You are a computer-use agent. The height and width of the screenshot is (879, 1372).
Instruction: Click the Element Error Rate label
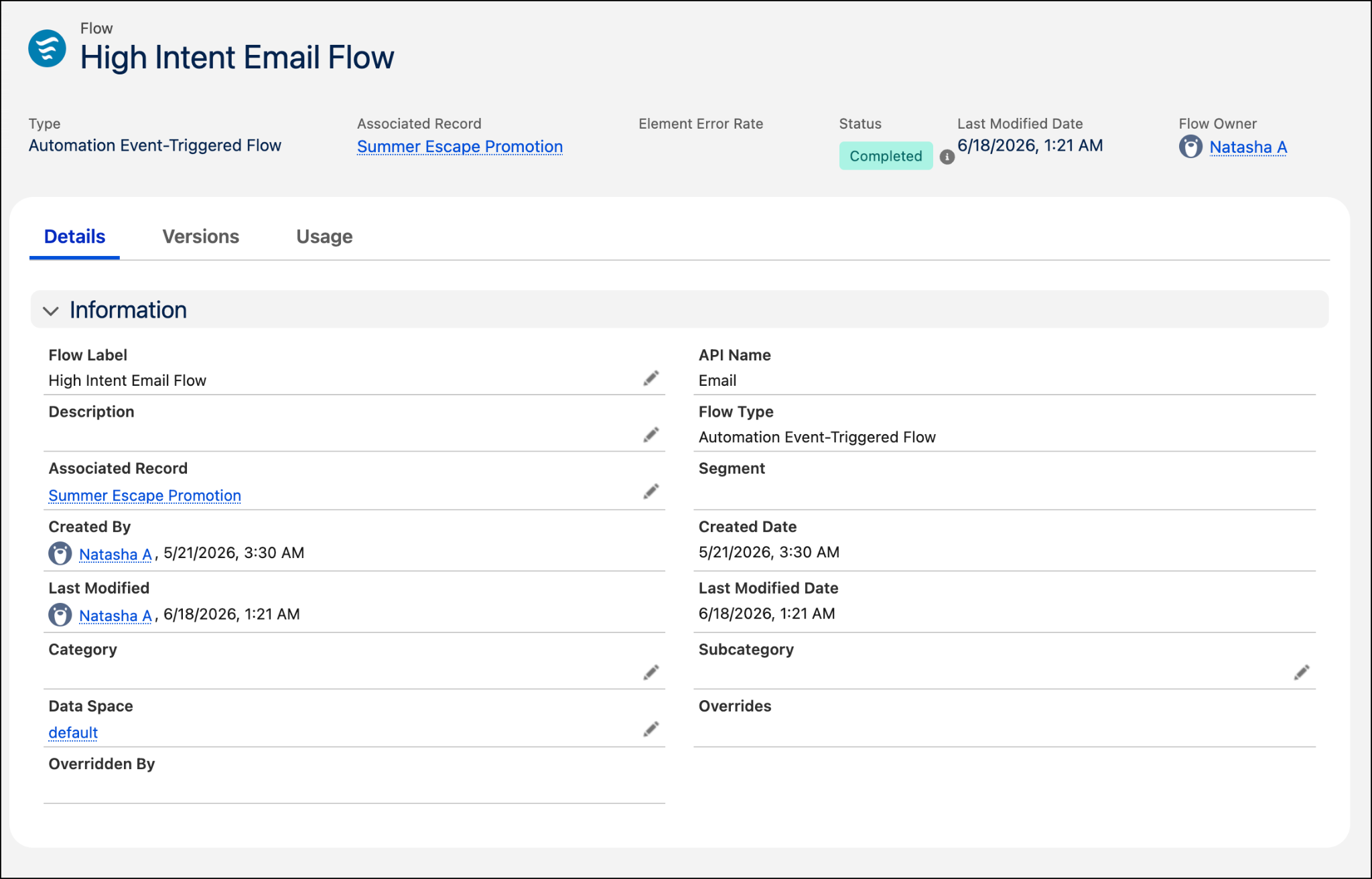click(701, 124)
